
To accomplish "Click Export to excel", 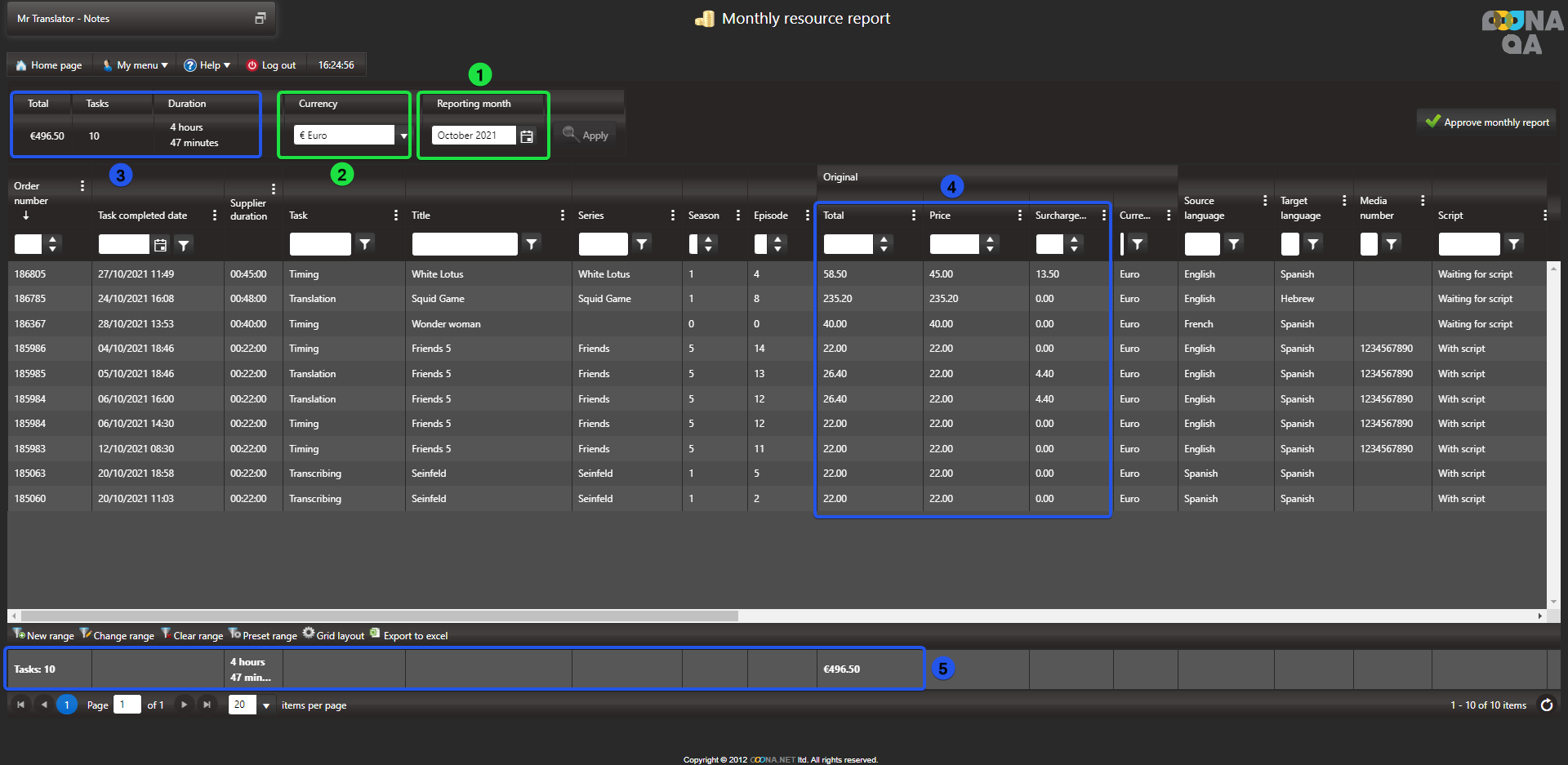I will coord(409,635).
